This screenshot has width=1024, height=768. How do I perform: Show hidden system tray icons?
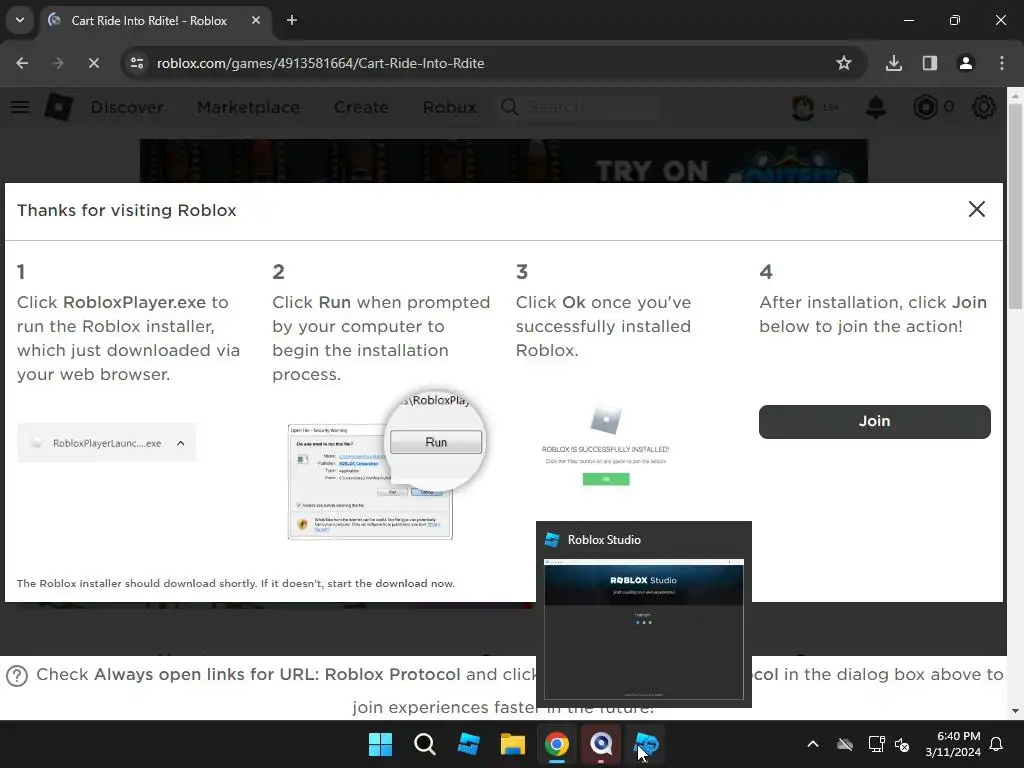pyautogui.click(x=812, y=744)
